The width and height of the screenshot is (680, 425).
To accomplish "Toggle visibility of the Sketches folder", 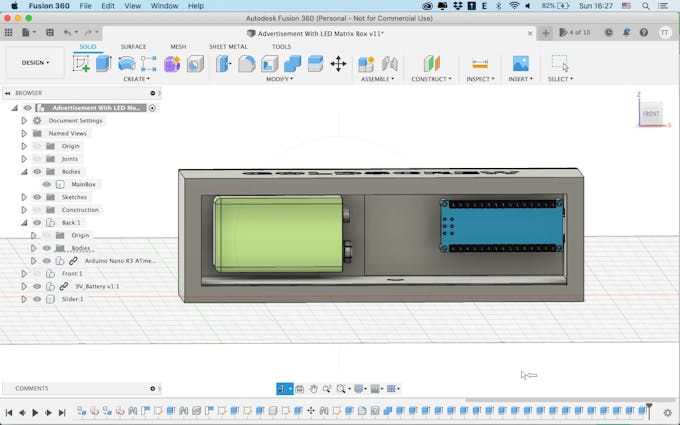I will click(x=37, y=197).
